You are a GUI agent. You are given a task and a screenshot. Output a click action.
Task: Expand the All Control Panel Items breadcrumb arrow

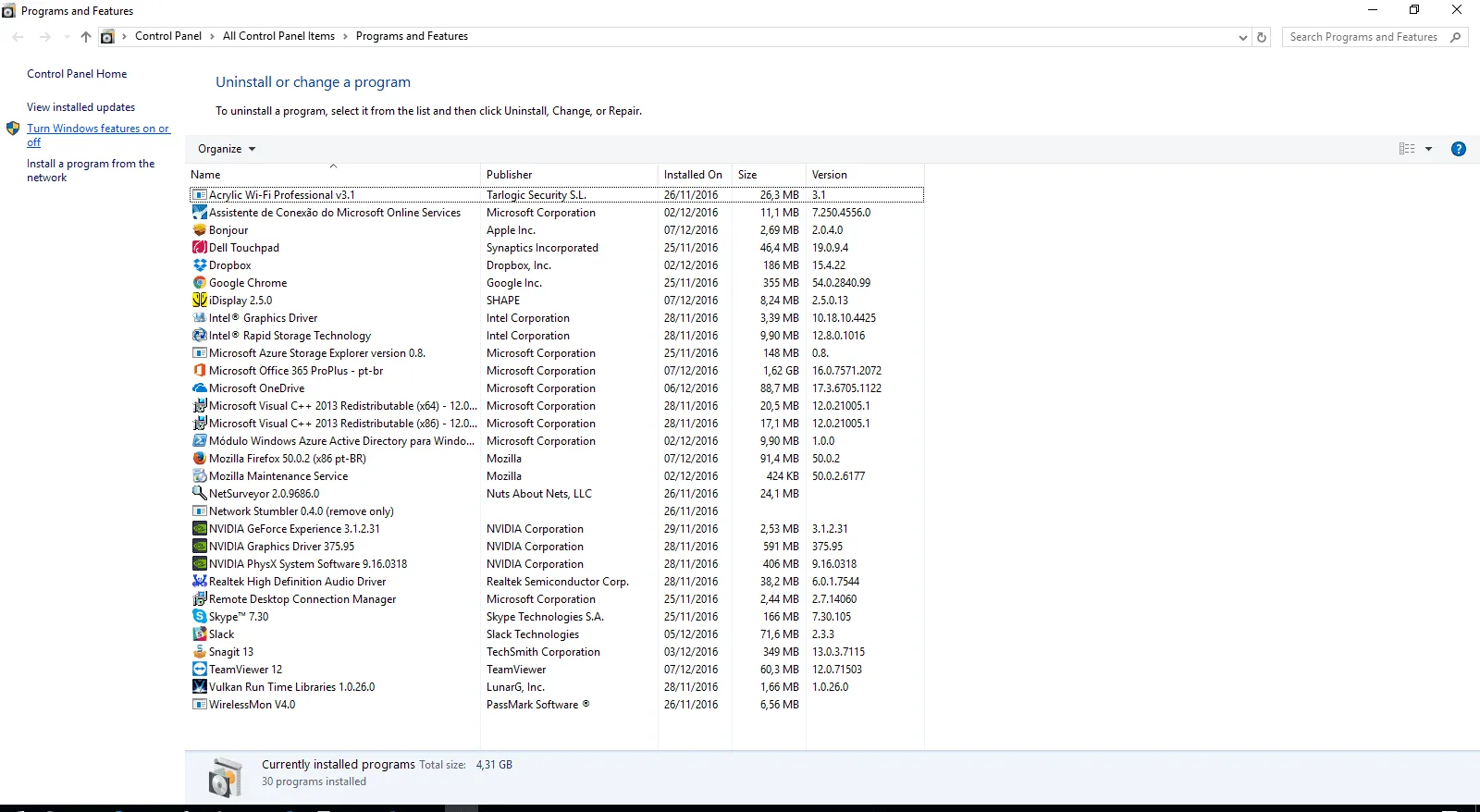tap(345, 37)
